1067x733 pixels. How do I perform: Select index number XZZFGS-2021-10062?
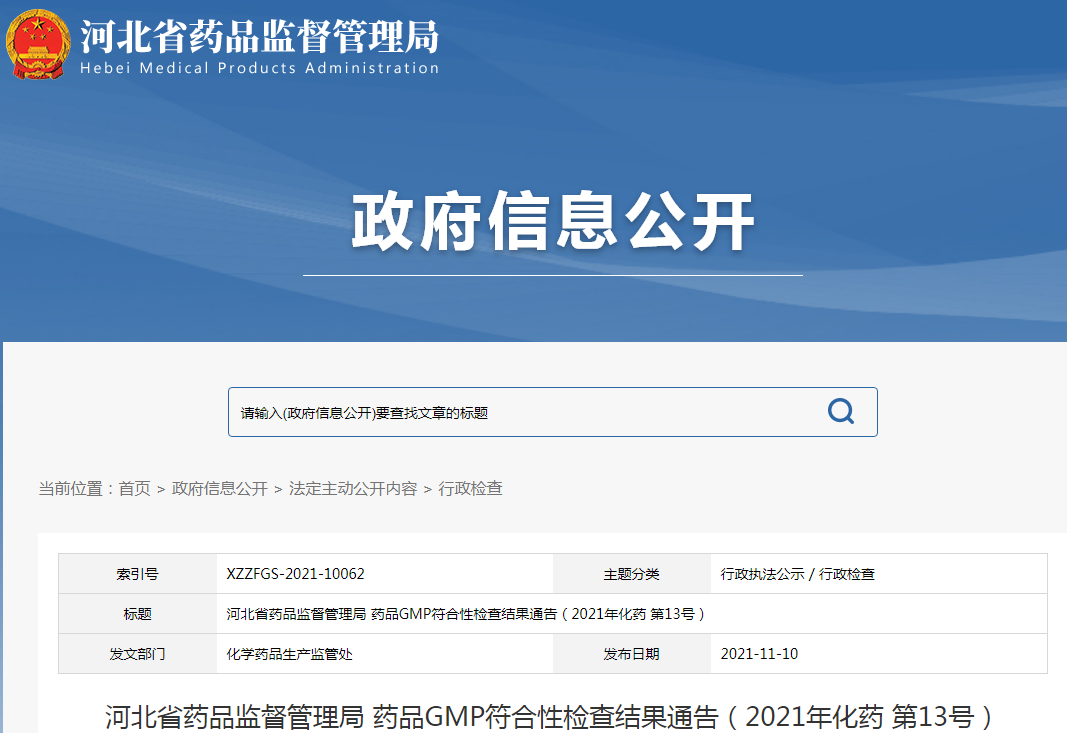click(295, 574)
